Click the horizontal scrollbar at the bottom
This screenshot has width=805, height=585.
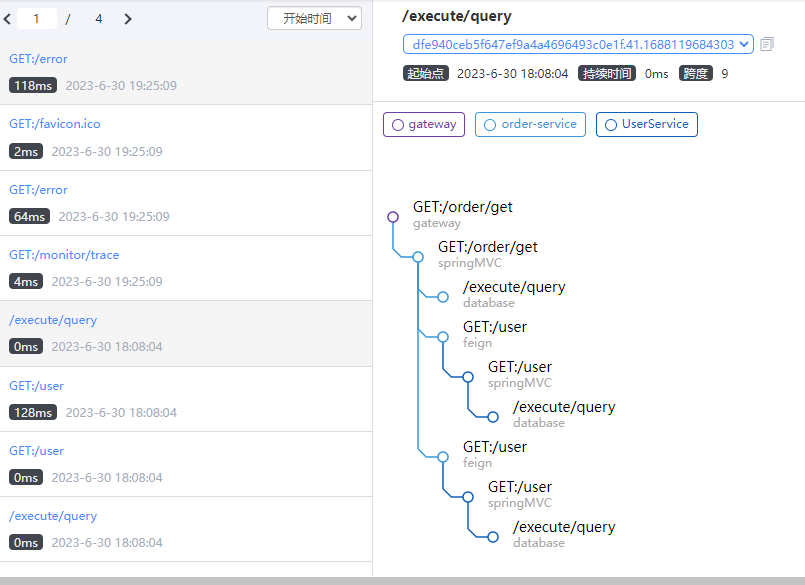coord(400,580)
